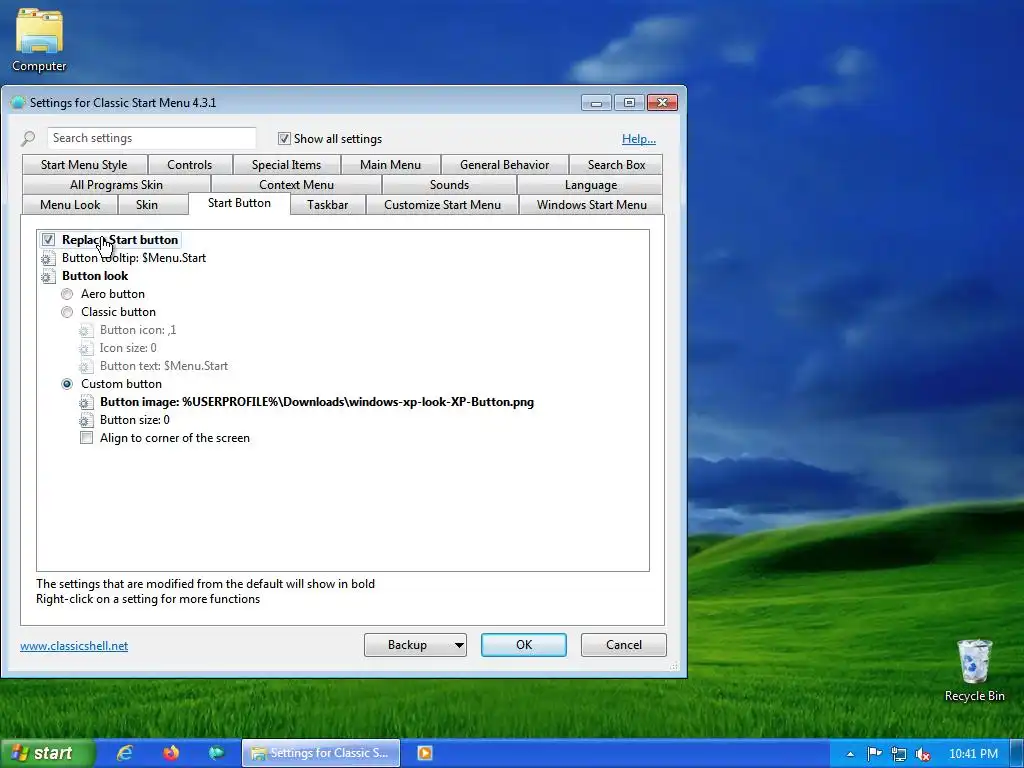
Task: Click the dialog resize grip corner
Action: pyautogui.click(x=675, y=665)
